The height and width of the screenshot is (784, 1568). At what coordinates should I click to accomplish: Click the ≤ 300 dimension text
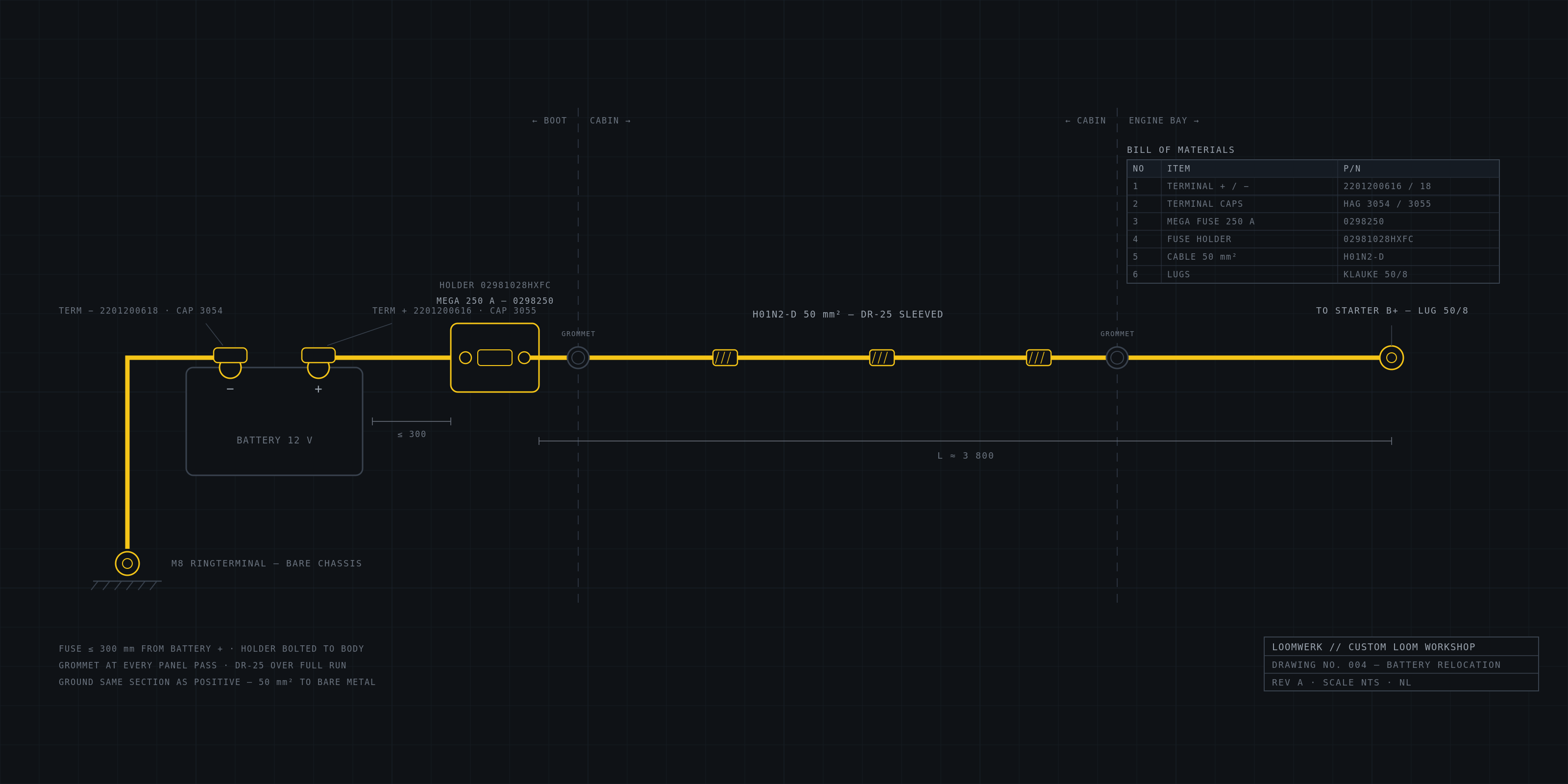pyautogui.click(x=412, y=435)
